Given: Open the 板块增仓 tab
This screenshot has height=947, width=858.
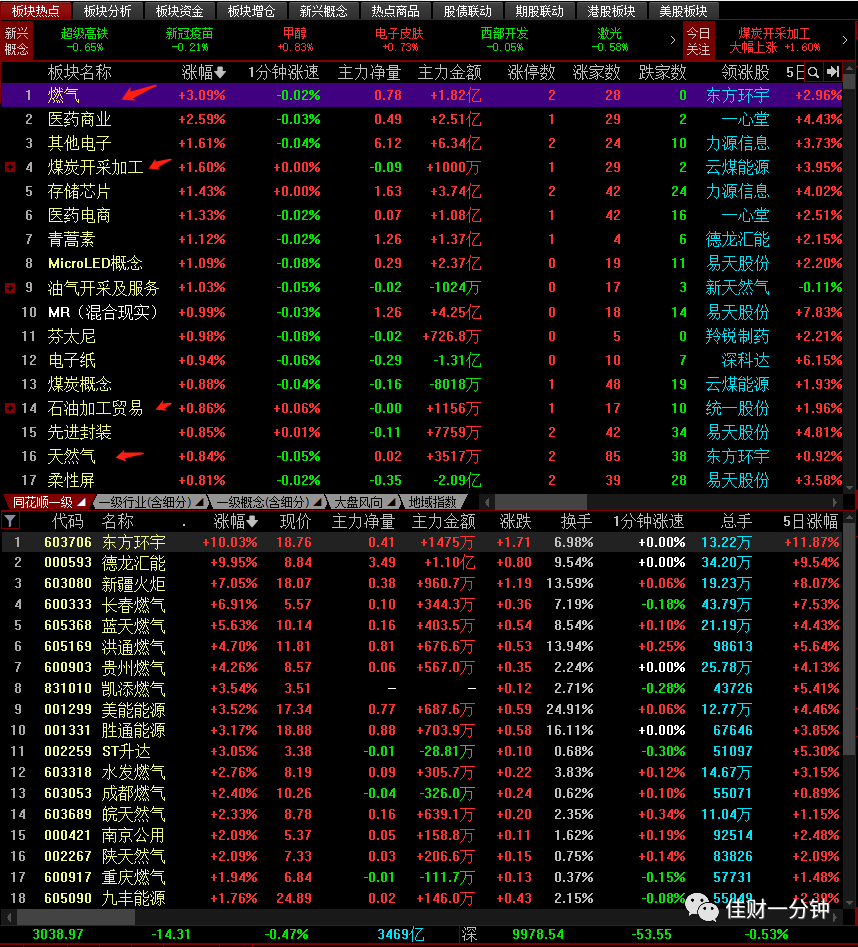Looking at the screenshot, I should tap(251, 11).
